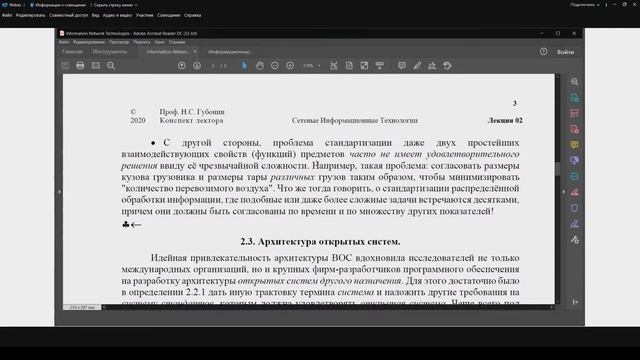
Task: Expand the left navigation pane arrow
Action: coord(60,191)
